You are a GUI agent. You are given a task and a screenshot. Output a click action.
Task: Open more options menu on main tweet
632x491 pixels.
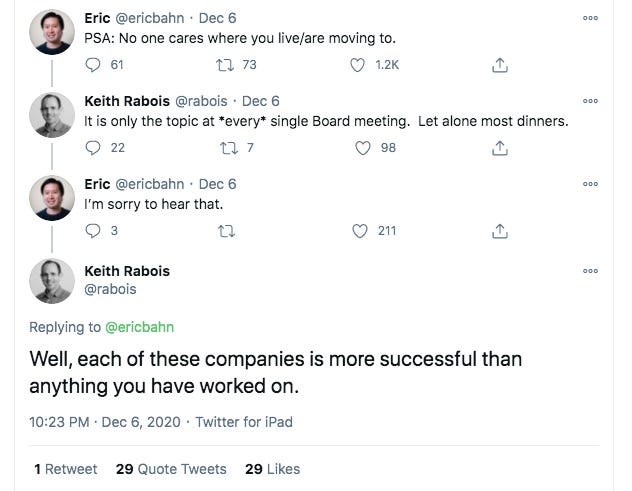591,271
